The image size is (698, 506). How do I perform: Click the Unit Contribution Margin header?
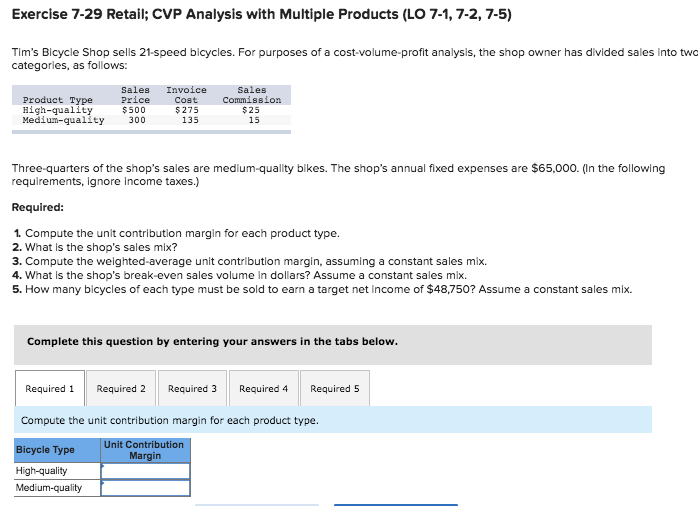[x=146, y=450]
